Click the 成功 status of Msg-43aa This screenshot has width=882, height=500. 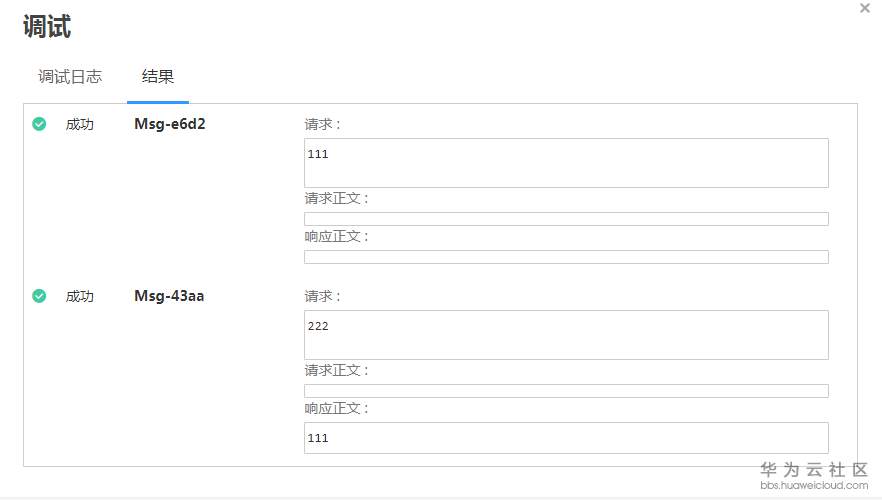click(80, 297)
